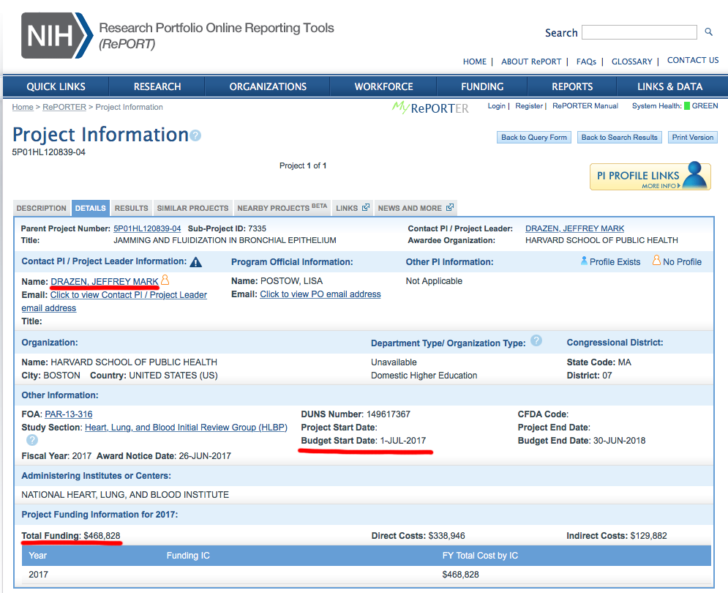Click MyRePORTER logo
This screenshot has width=728, height=593.
tap(430, 108)
